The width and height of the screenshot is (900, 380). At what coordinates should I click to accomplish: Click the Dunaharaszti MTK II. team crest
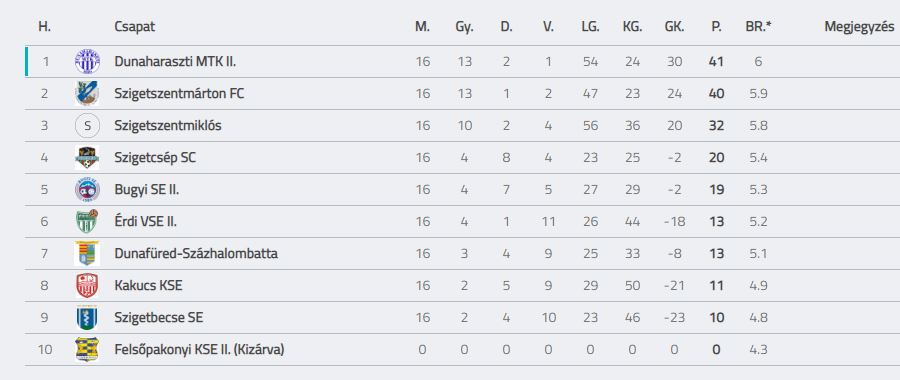(x=87, y=61)
